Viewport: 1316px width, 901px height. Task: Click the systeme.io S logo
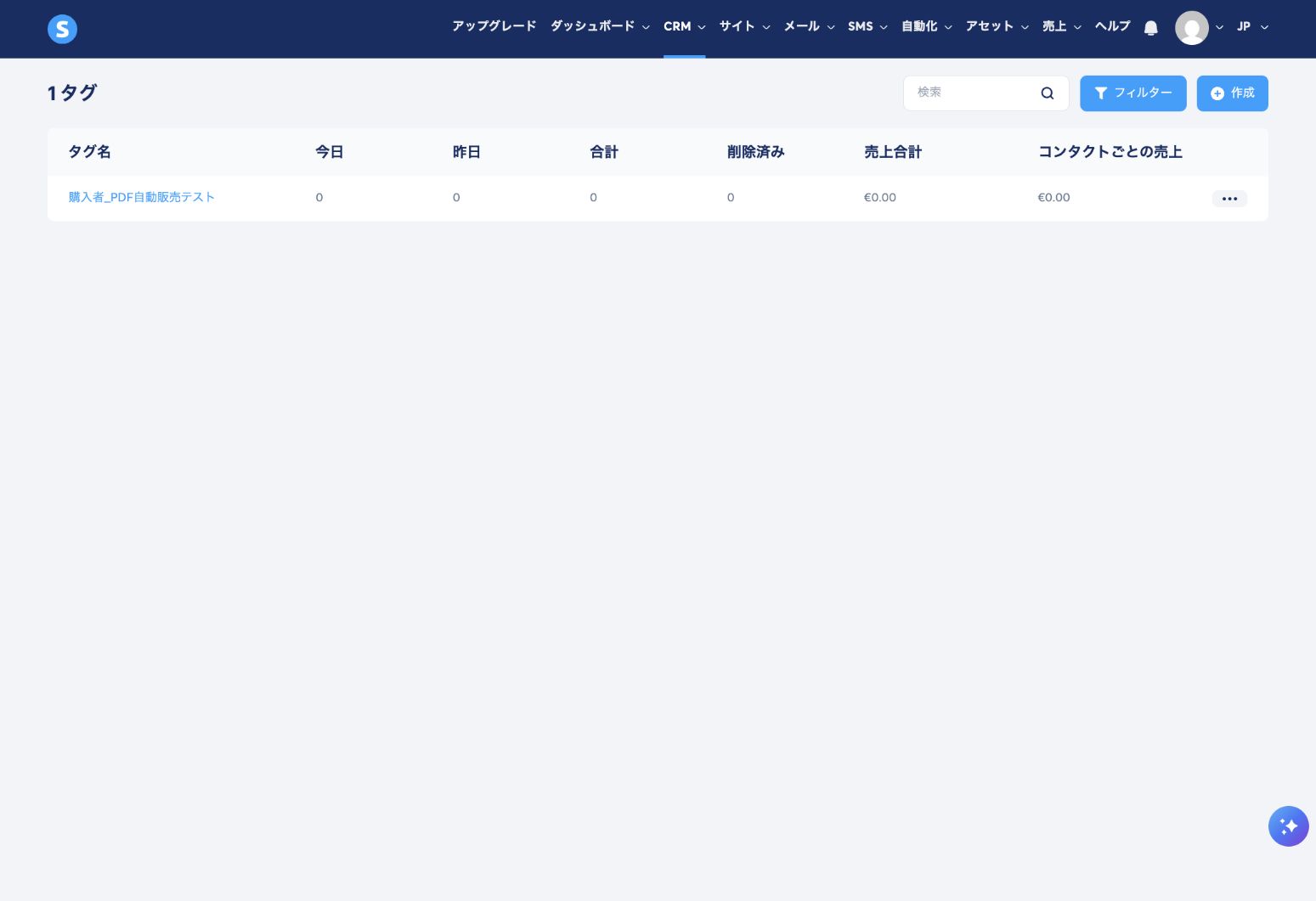(x=62, y=29)
